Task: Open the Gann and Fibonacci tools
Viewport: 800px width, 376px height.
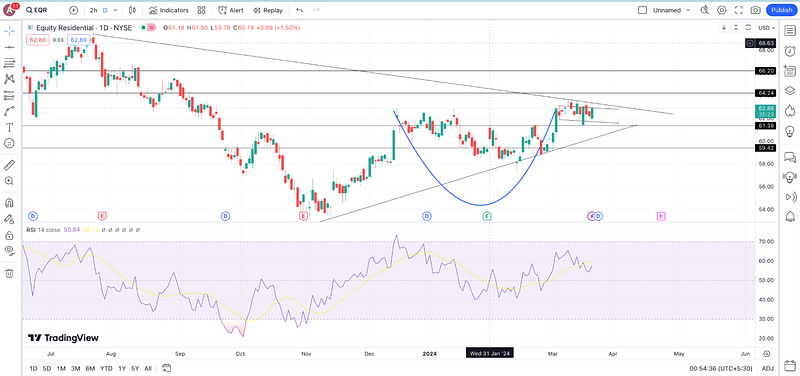Action: 9,63
